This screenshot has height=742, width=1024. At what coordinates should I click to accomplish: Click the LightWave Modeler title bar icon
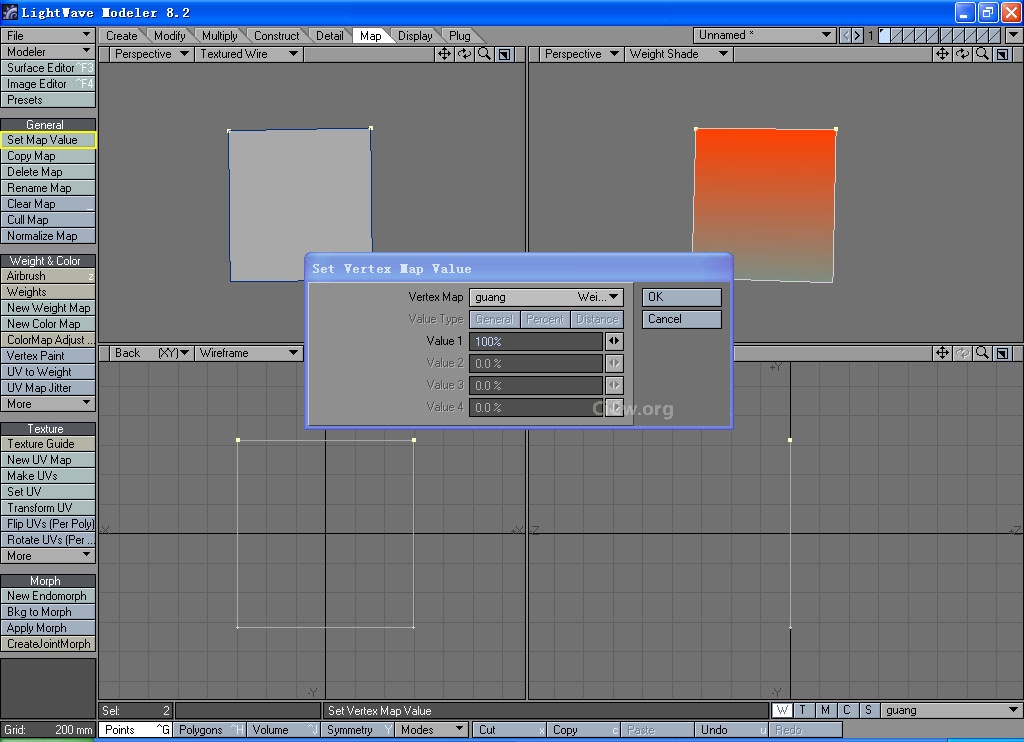[10, 12]
